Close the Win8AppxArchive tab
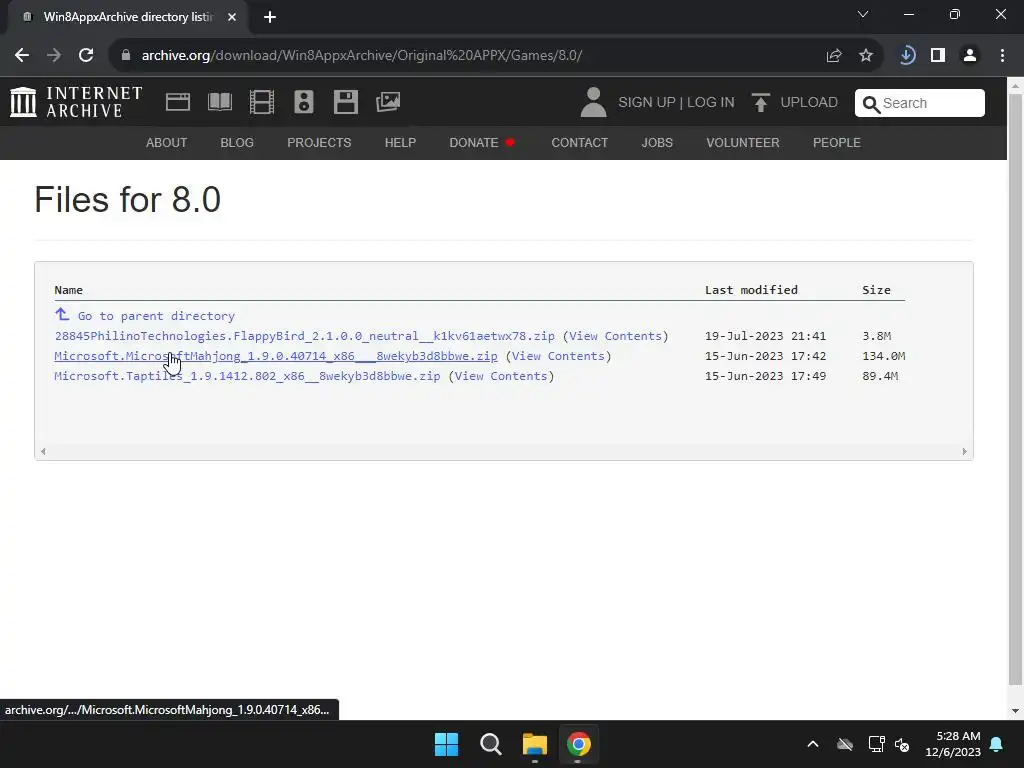The width and height of the screenshot is (1024, 768). [x=232, y=17]
